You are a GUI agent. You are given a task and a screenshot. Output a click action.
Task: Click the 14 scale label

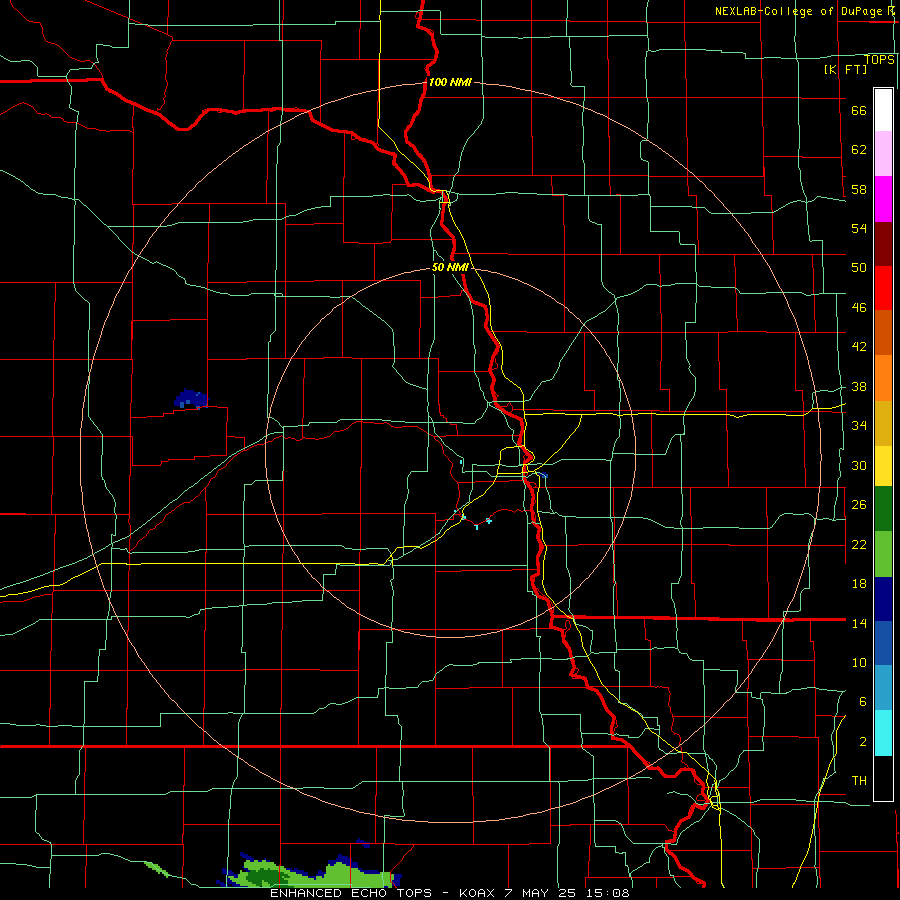click(859, 623)
